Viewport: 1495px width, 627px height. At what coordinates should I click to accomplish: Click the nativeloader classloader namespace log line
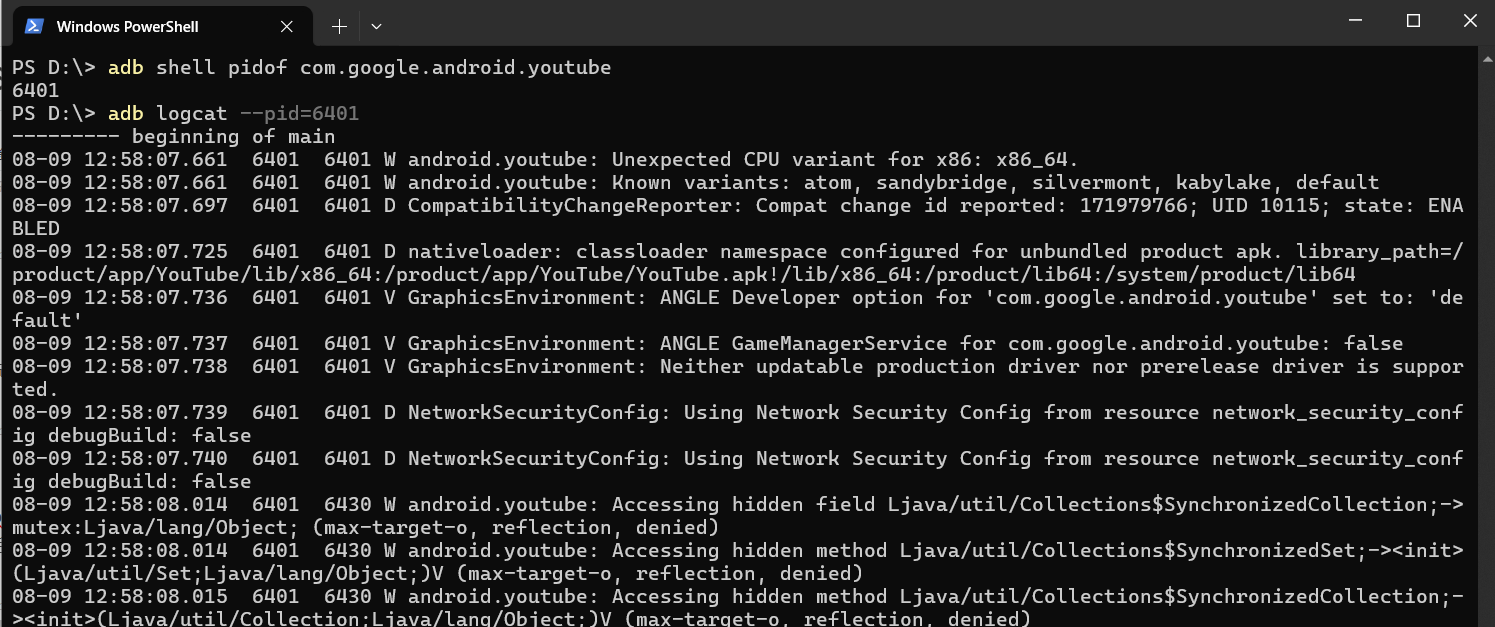pyautogui.click(x=700, y=251)
